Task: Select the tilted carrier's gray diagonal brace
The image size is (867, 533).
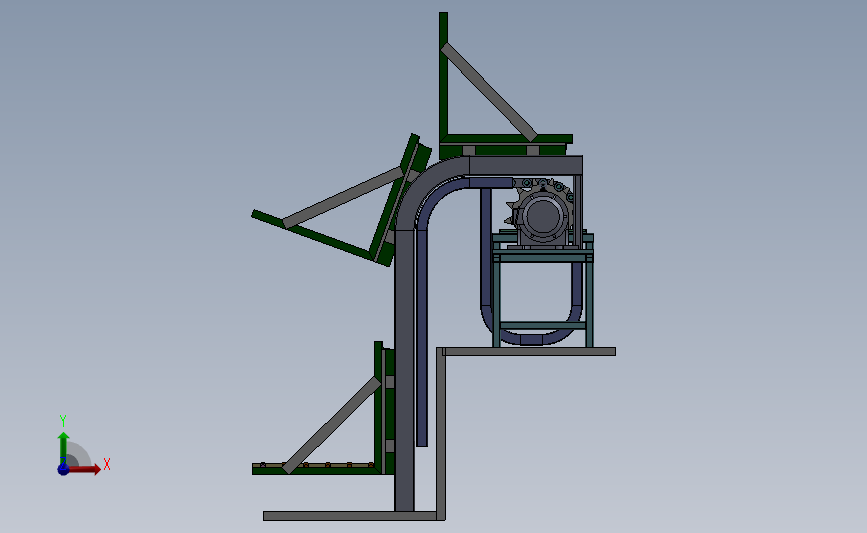Action: pyautogui.click(x=343, y=197)
